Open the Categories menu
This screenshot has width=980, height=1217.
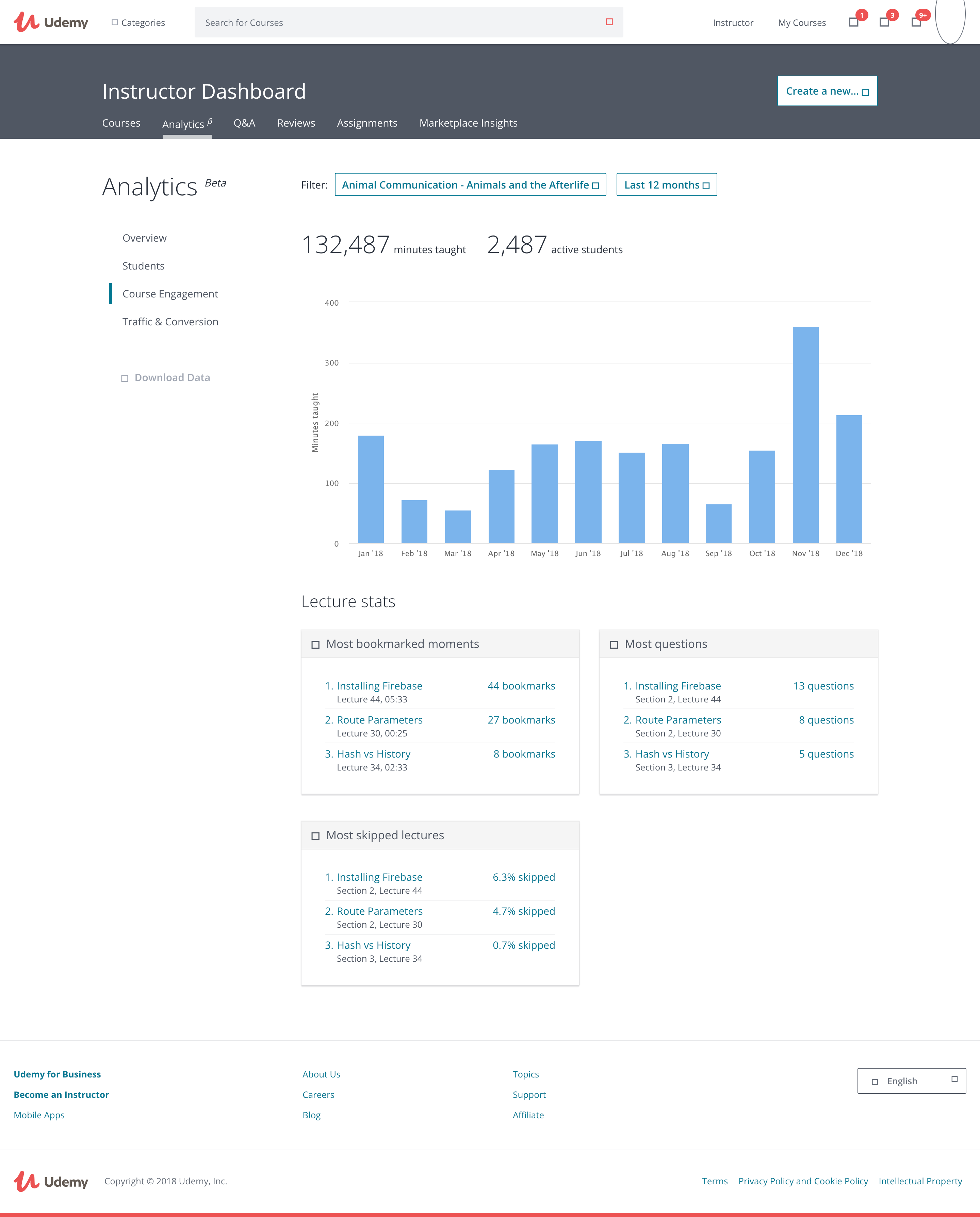(138, 22)
